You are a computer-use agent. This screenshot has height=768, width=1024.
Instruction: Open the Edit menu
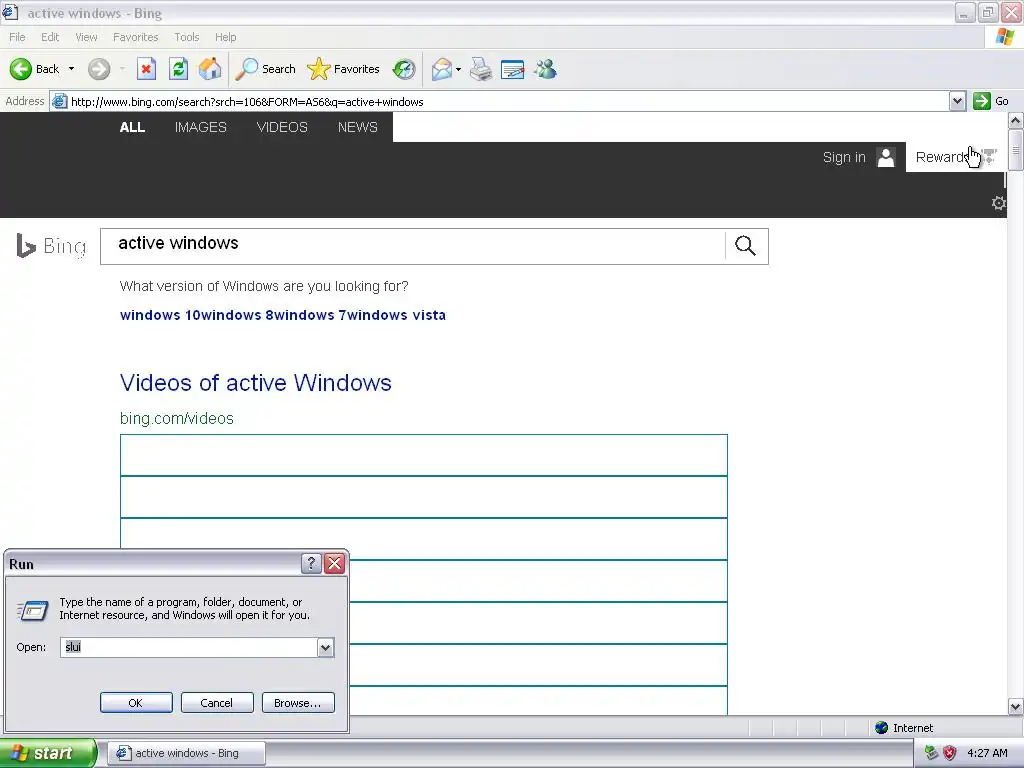click(x=50, y=37)
